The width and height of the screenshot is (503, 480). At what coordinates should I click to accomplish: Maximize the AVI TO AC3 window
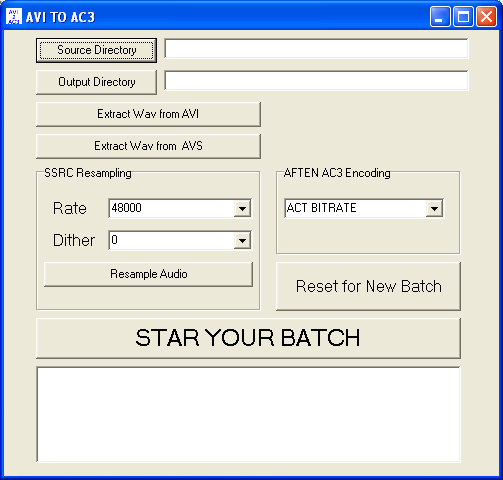463,16
